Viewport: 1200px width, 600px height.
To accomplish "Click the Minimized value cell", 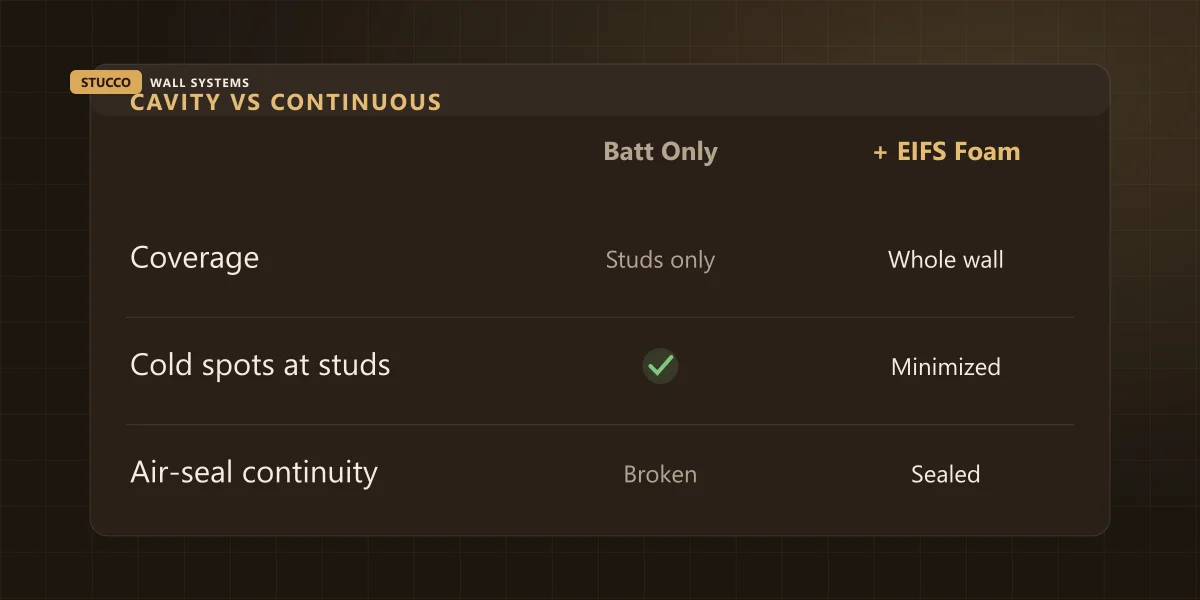I will tap(946, 367).
